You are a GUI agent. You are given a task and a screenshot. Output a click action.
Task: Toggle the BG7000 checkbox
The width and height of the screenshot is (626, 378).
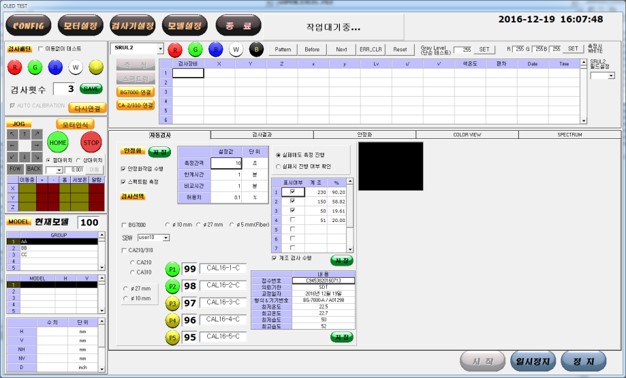tap(124, 225)
